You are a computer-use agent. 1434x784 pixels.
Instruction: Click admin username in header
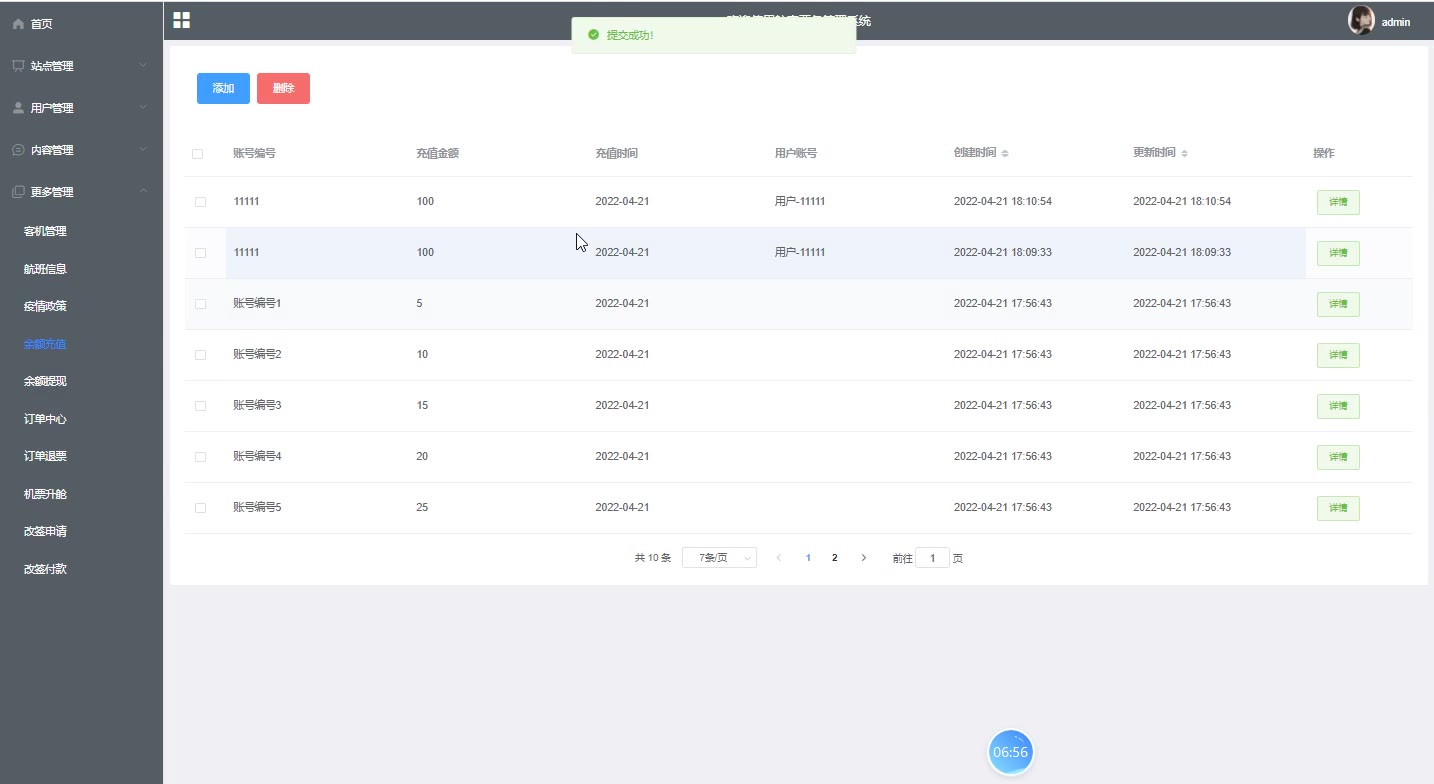coord(1396,22)
